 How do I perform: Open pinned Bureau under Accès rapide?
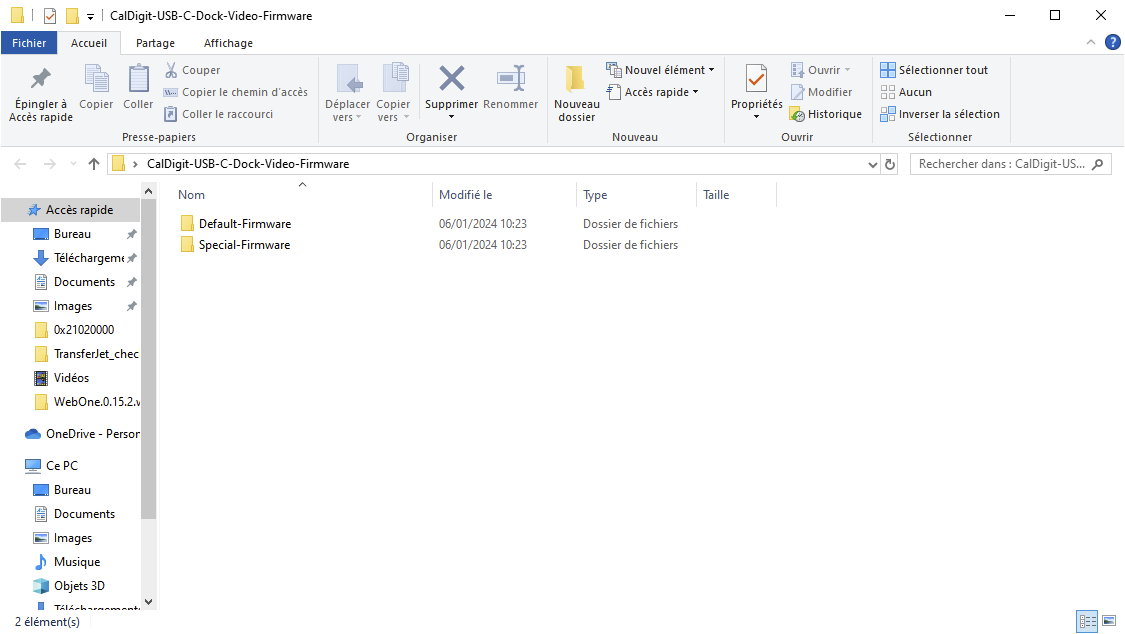[72, 235]
